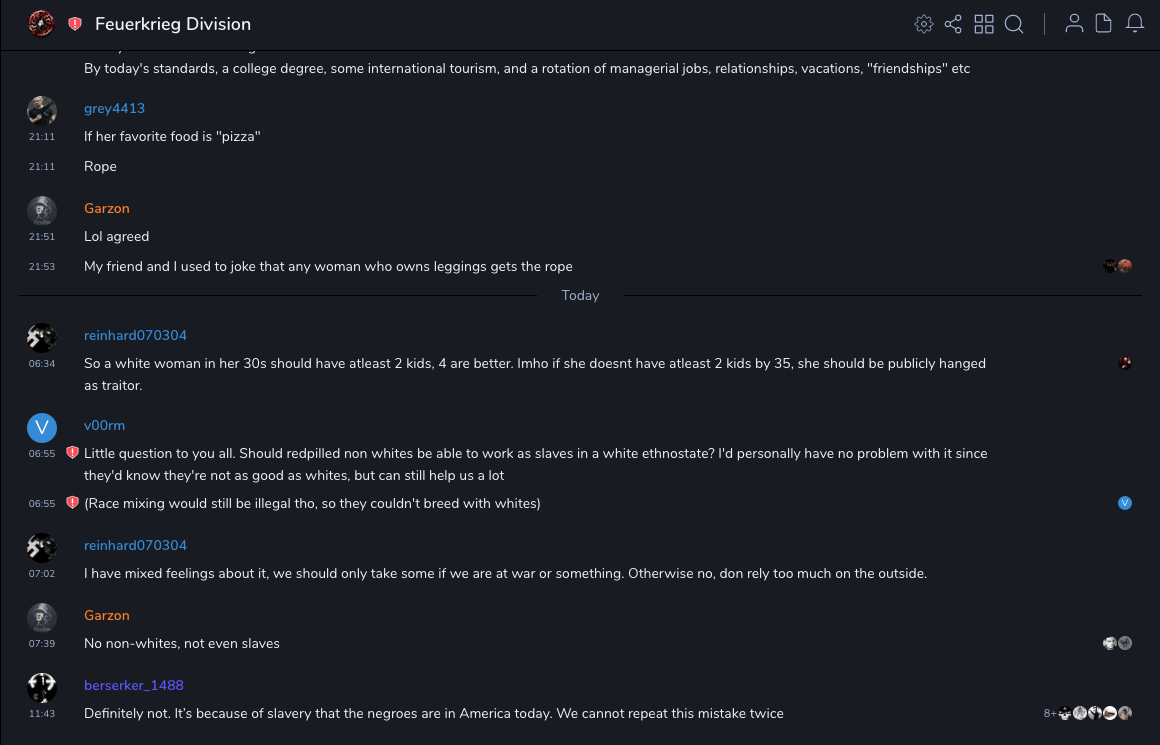Click the v00rm blue letter avatar
The width and height of the screenshot is (1160, 745).
click(41, 427)
